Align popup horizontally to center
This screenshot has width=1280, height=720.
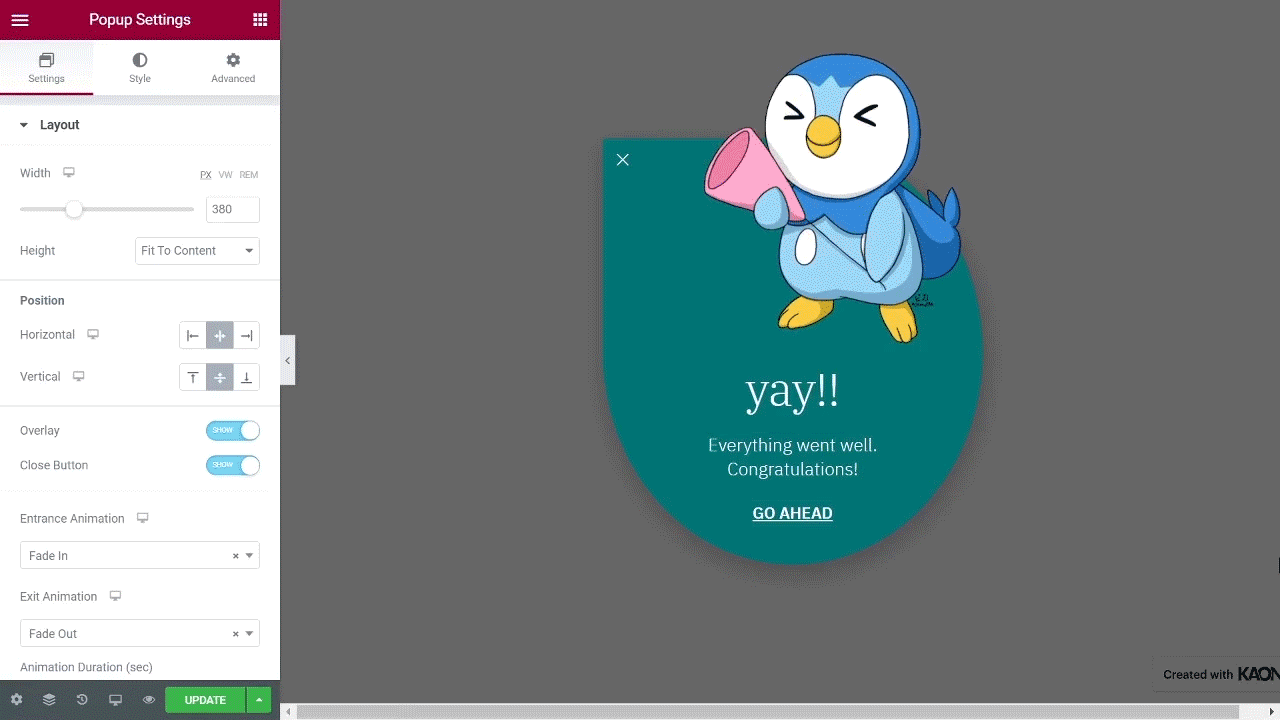click(x=220, y=335)
